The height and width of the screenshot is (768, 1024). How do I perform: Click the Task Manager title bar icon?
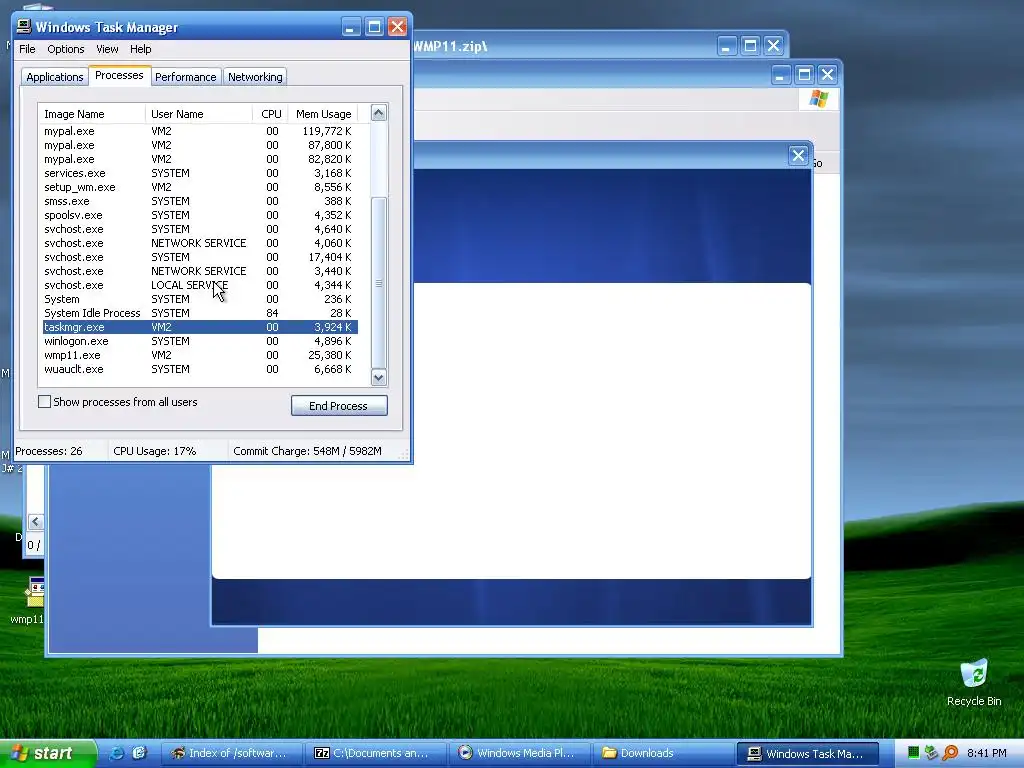24,27
